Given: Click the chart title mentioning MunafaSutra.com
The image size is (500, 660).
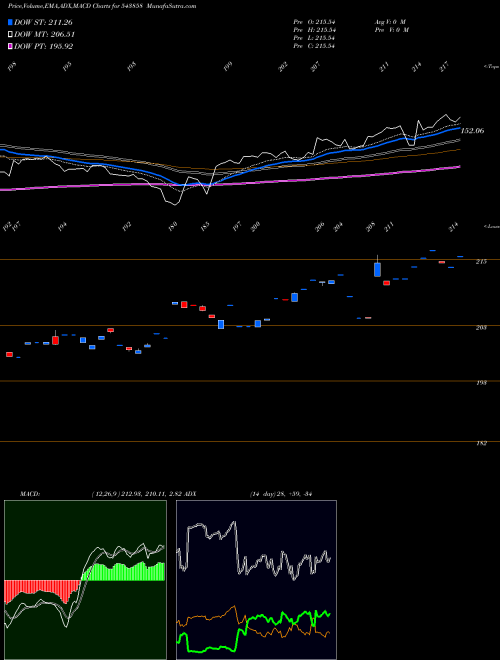Looking at the screenshot, I should point(102,6).
